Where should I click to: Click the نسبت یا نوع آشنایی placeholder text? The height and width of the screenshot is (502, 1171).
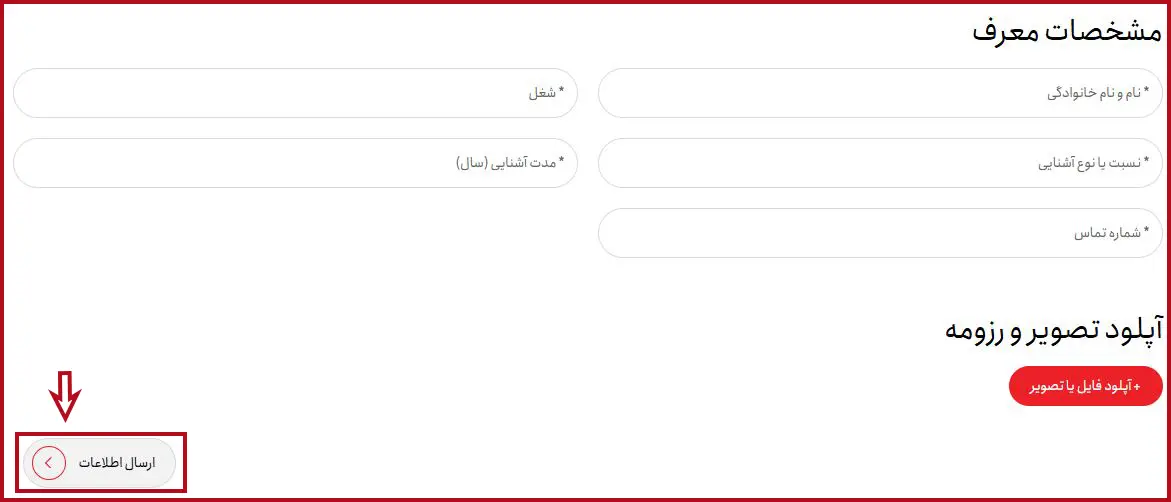(x=1092, y=163)
